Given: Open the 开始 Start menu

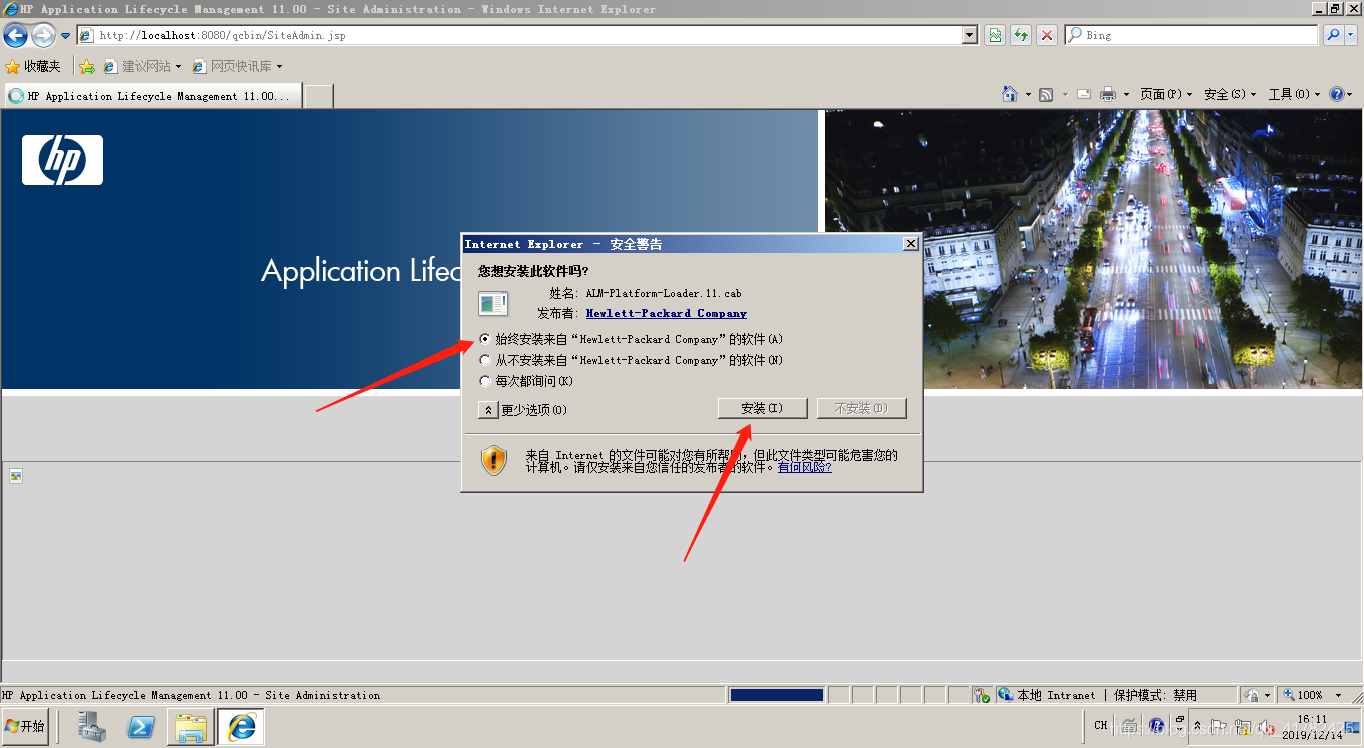Looking at the screenshot, I should 26,726.
